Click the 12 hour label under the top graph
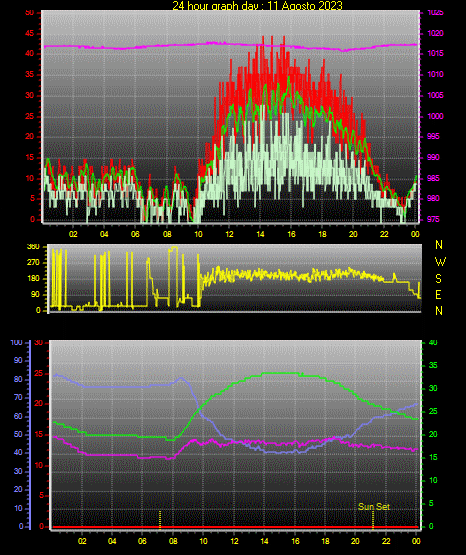466x555 pixels. coord(229,234)
